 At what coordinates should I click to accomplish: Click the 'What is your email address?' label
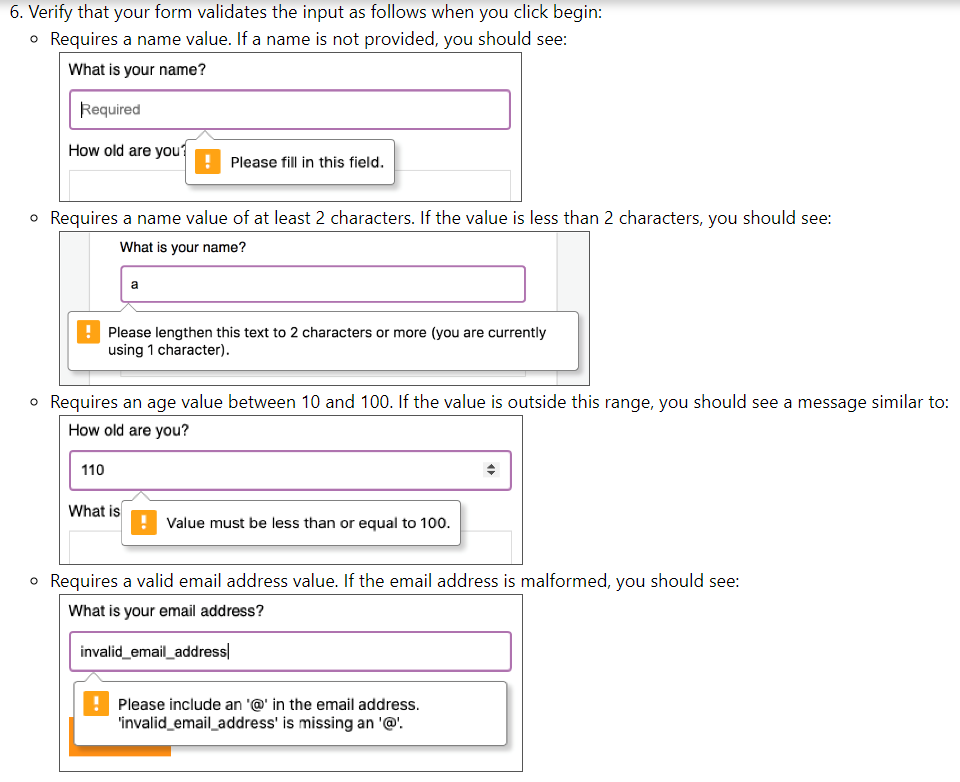click(x=166, y=611)
